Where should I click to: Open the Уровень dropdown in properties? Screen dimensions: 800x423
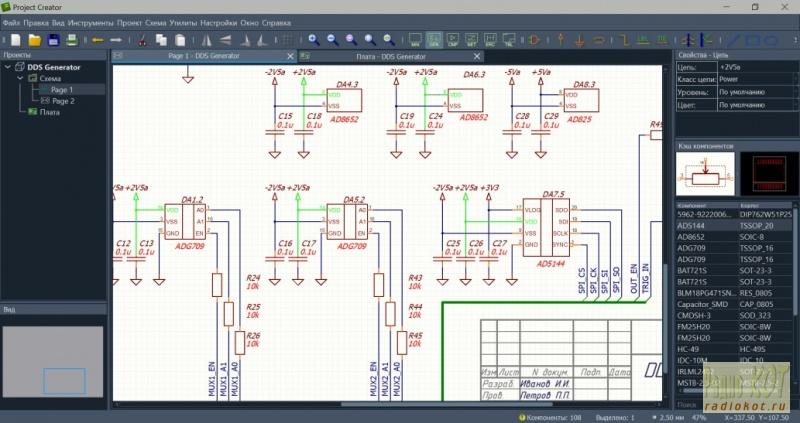point(756,91)
